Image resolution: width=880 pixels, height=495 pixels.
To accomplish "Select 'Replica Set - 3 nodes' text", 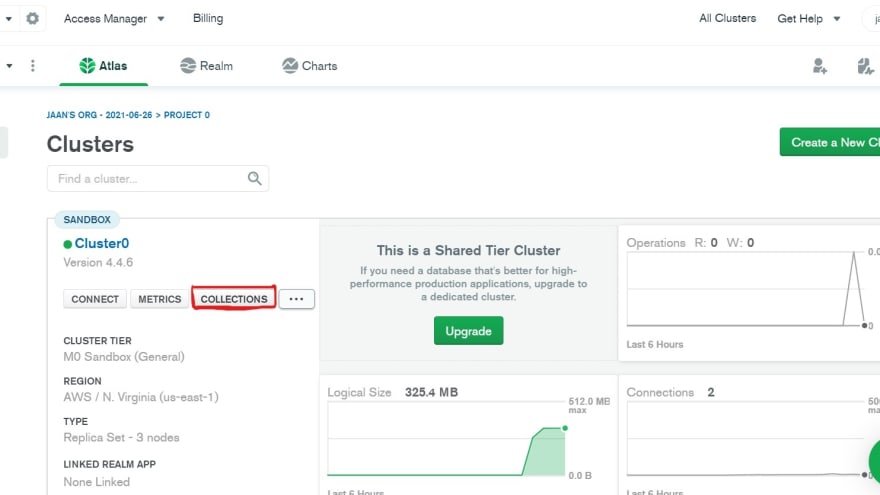I will click(x=121, y=438).
